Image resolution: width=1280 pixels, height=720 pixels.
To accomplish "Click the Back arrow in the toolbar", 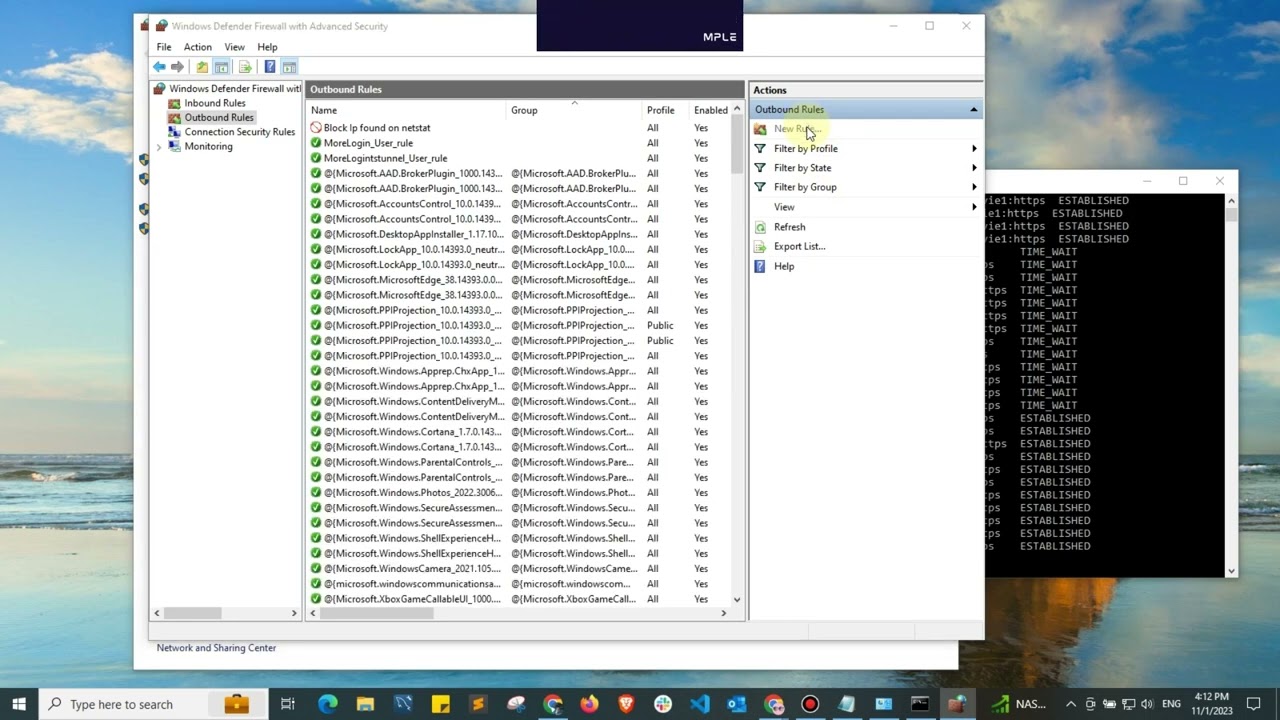I will click(x=159, y=67).
